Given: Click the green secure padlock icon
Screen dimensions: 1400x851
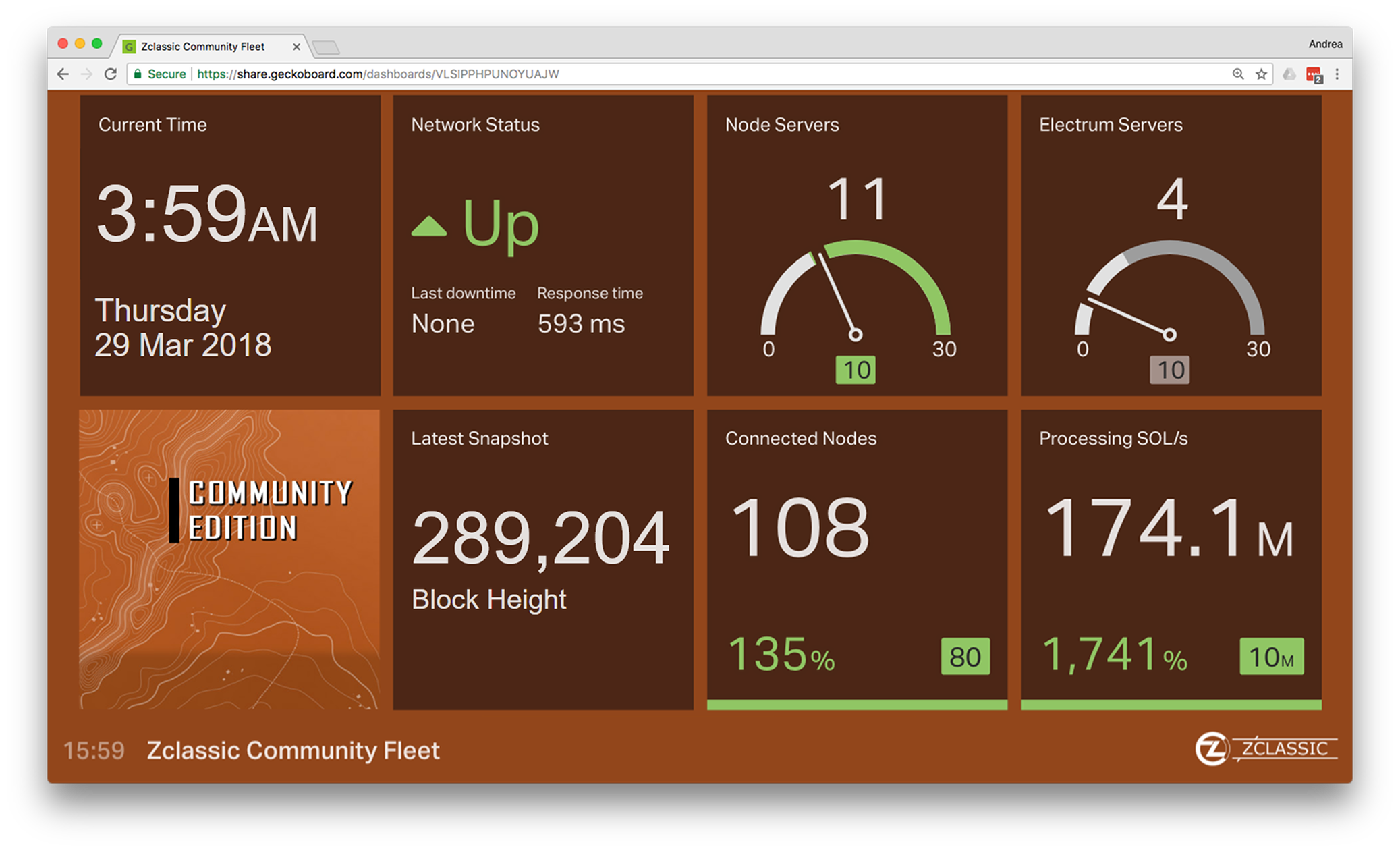Looking at the screenshot, I should coord(138,74).
